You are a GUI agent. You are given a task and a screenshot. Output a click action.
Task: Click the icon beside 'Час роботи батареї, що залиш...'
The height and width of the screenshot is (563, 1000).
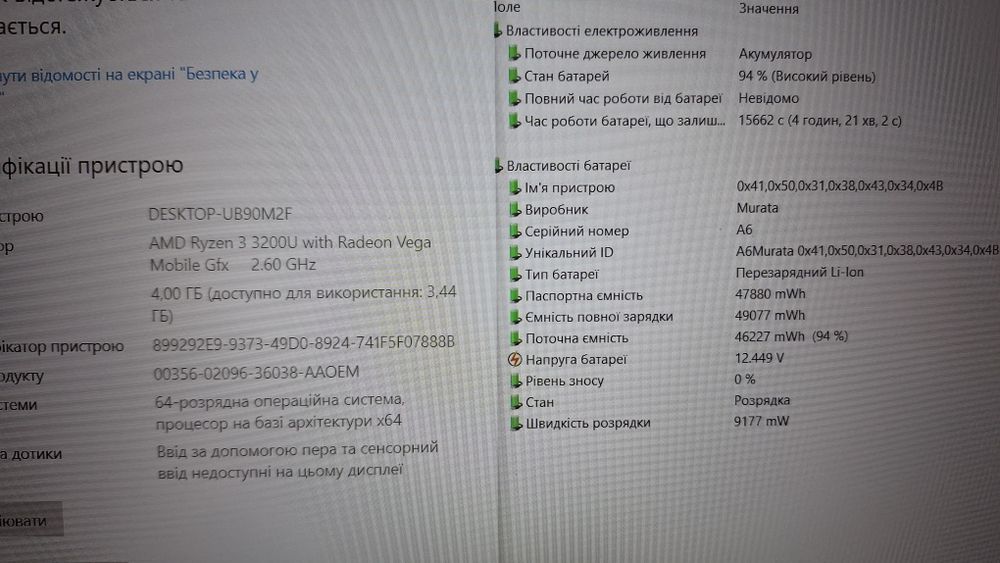[x=515, y=121]
